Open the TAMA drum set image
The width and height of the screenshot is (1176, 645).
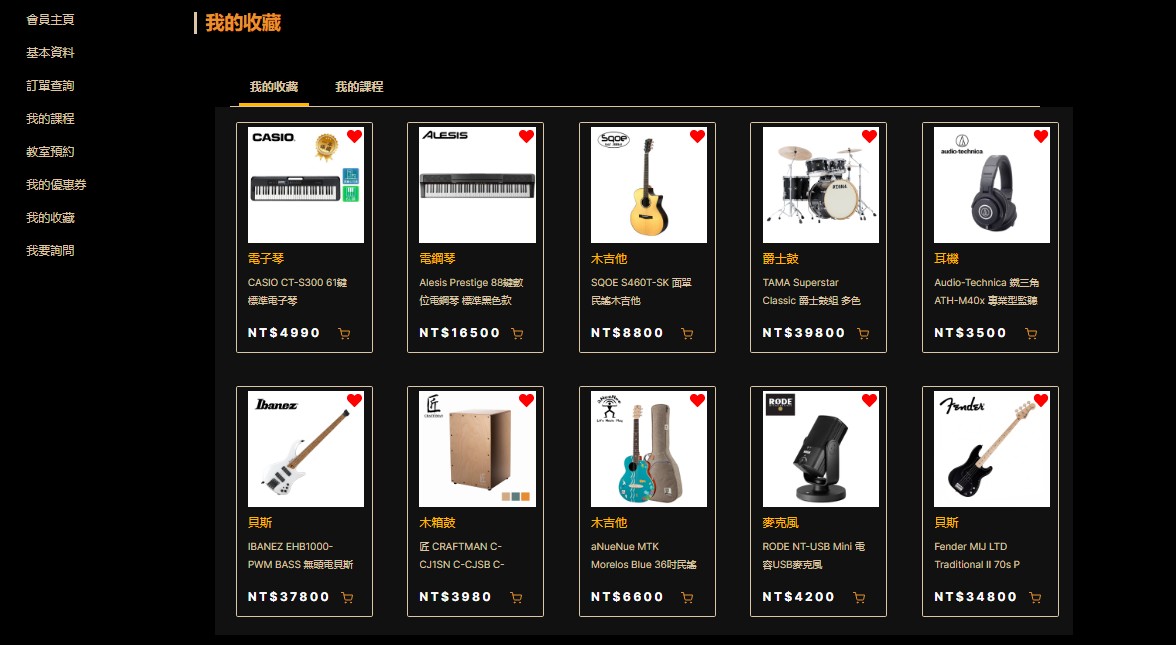tap(820, 184)
